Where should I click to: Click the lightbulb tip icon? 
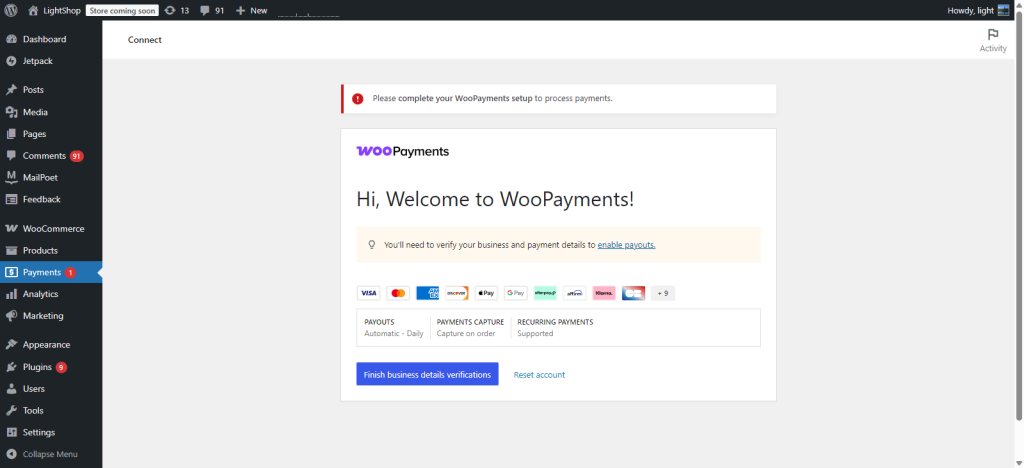click(x=372, y=245)
